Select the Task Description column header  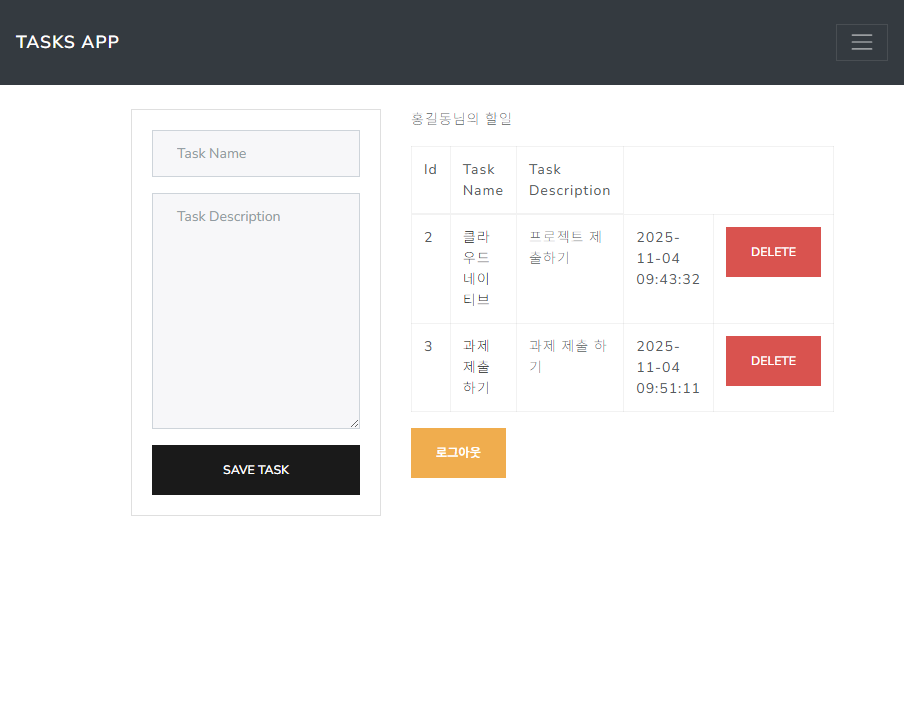pyautogui.click(x=570, y=180)
